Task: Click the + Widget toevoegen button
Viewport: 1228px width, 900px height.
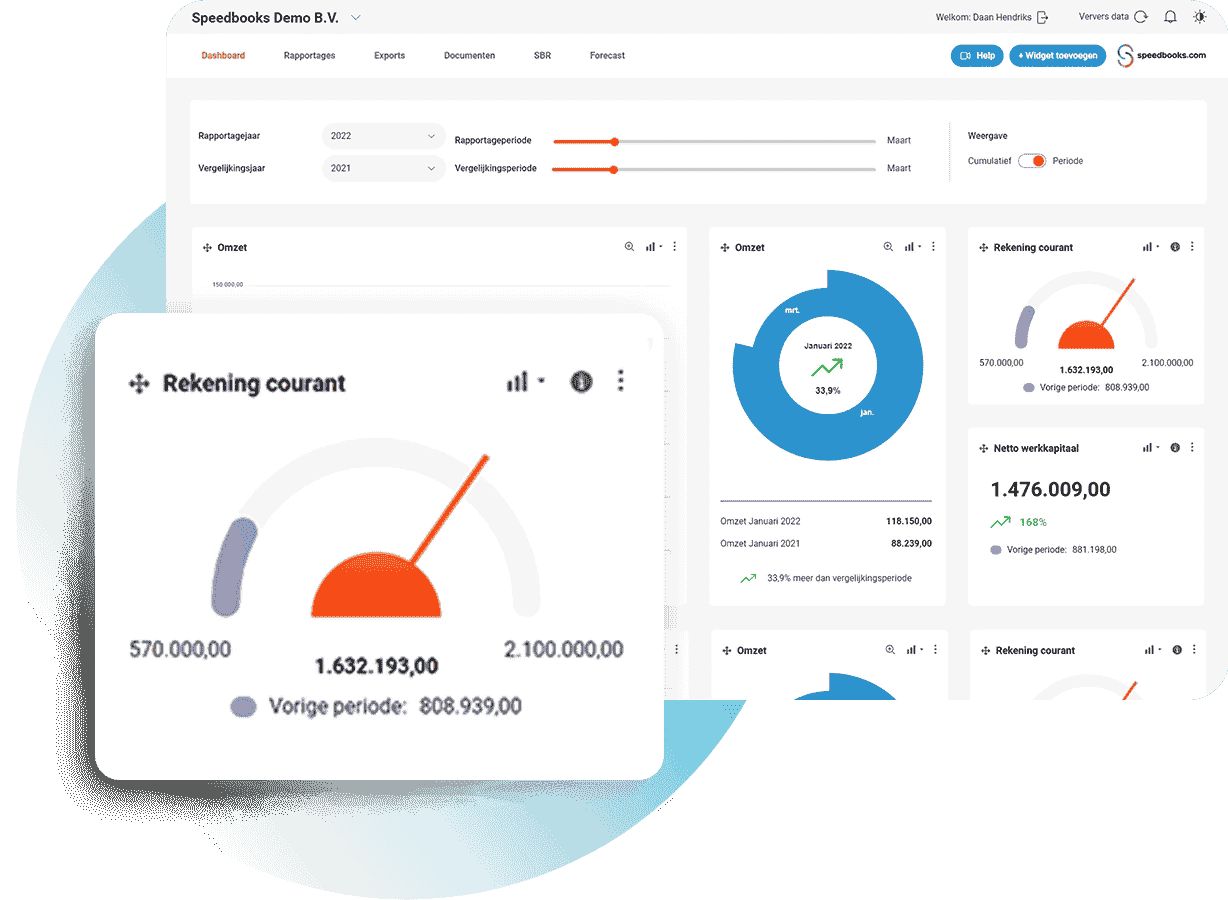Action: click(x=1058, y=56)
